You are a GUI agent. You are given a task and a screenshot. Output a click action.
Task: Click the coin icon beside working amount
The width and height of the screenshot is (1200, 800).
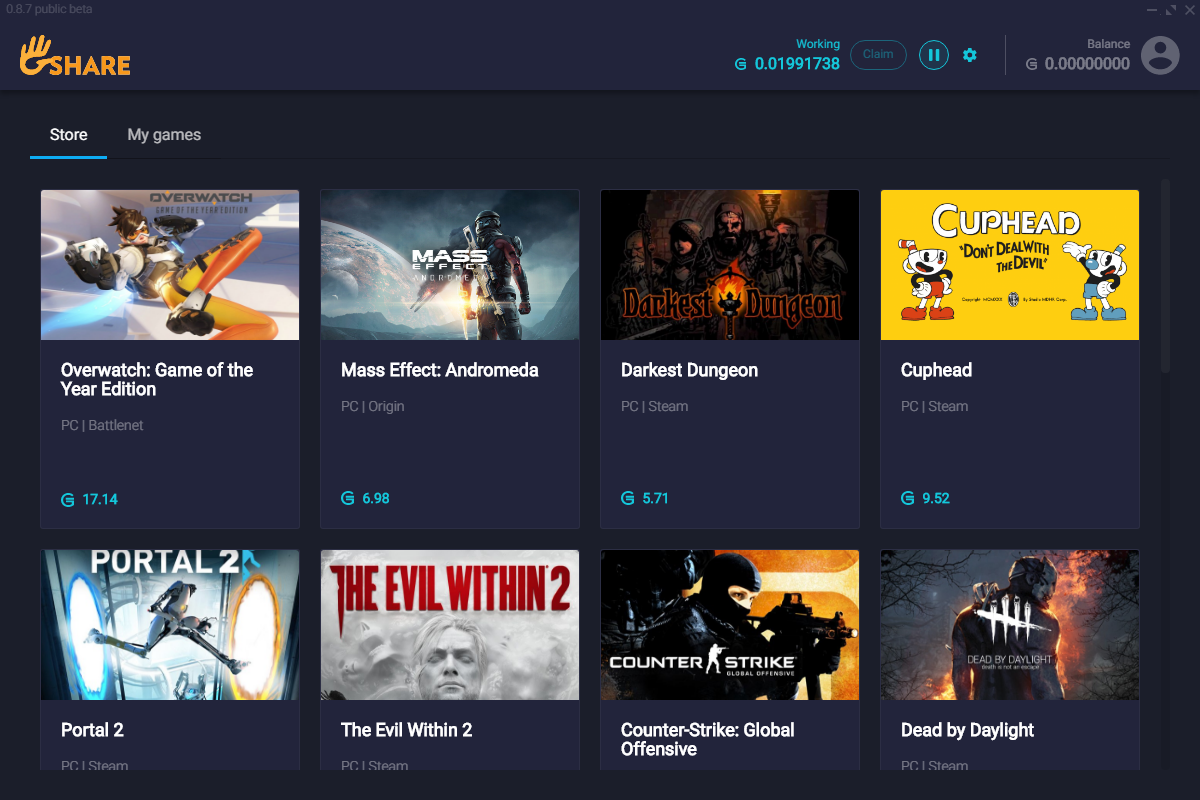[x=741, y=64]
